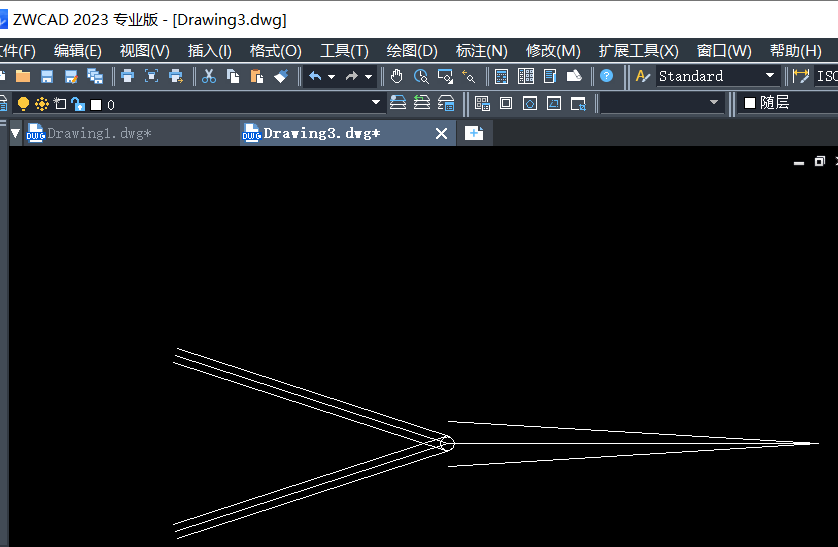Click the Copy icon

233,76
